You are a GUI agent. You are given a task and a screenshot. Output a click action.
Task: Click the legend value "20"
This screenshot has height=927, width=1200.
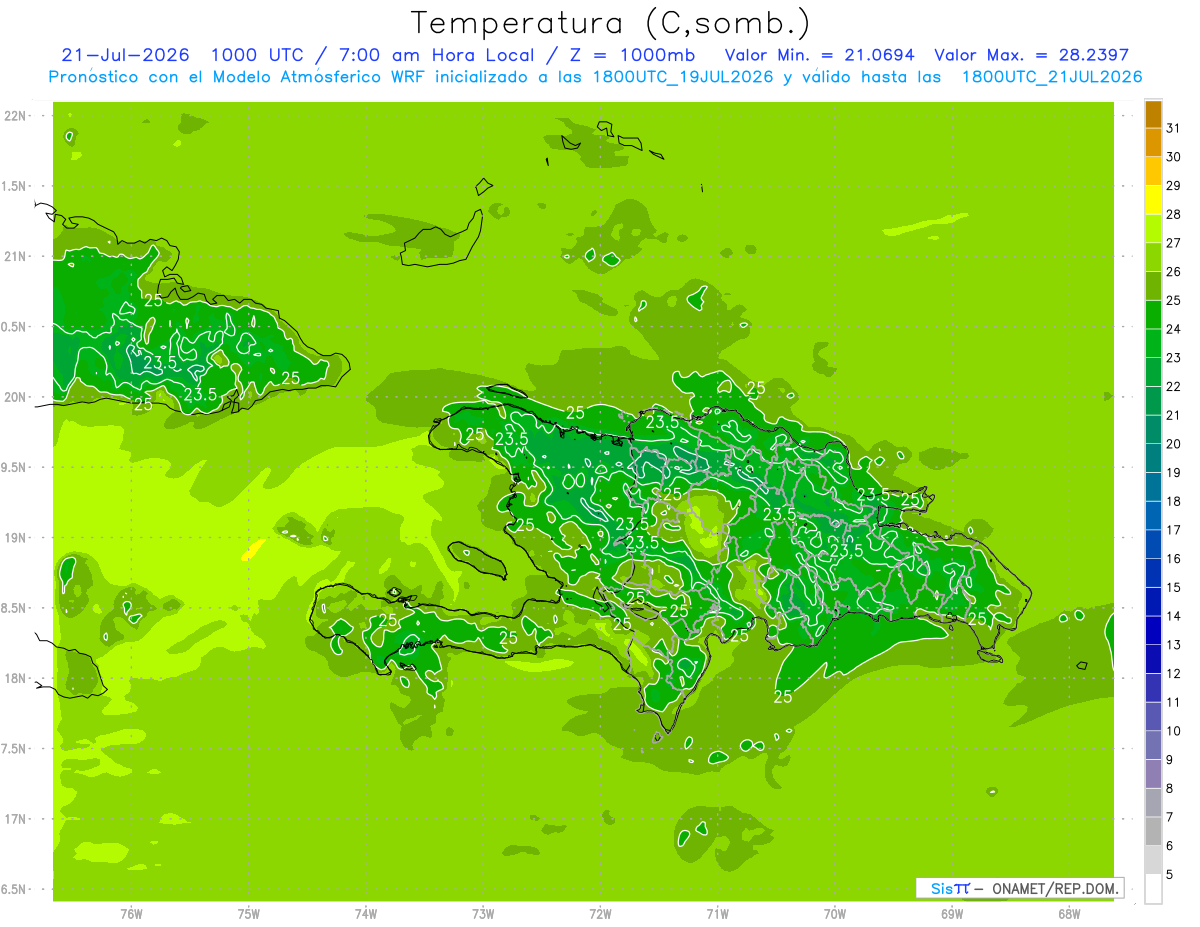click(x=1174, y=444)
